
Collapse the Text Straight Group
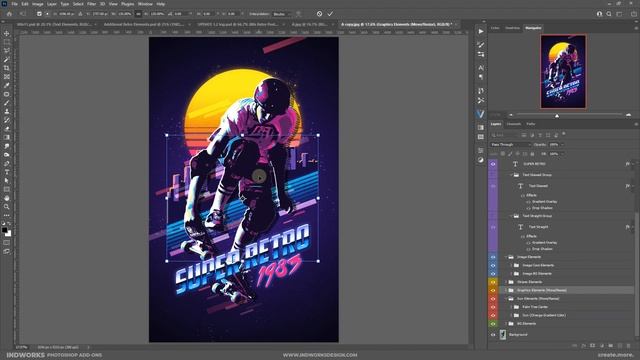pyautogui.click(x=511, y=216)
